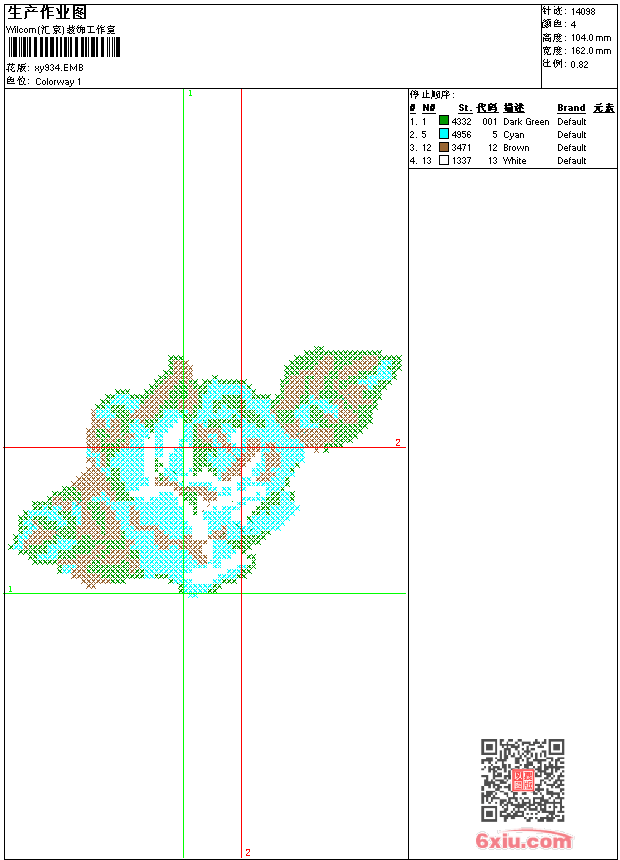Click the green marker 1 at left
This screenshot has height=860, width=620.
(x=10, y=589)
